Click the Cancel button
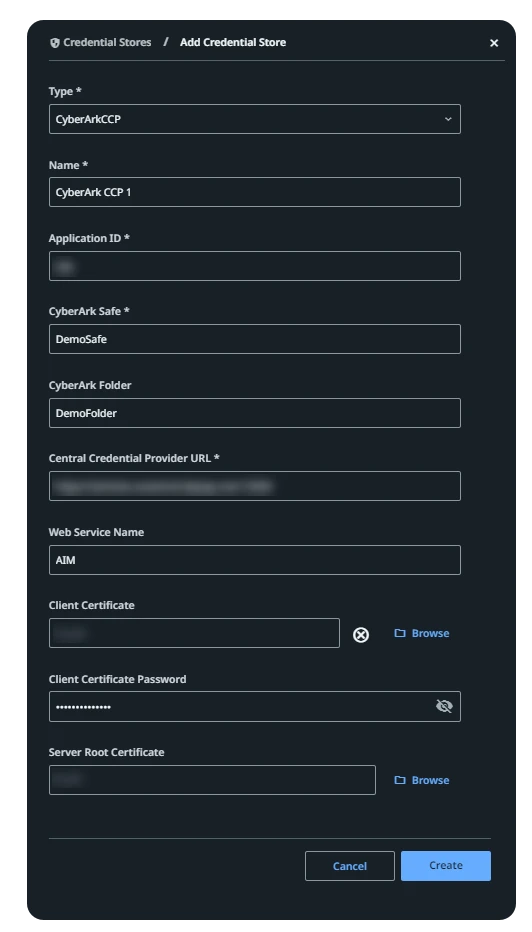The width and height of the screenshot is (532, 932). pos(350,866)
